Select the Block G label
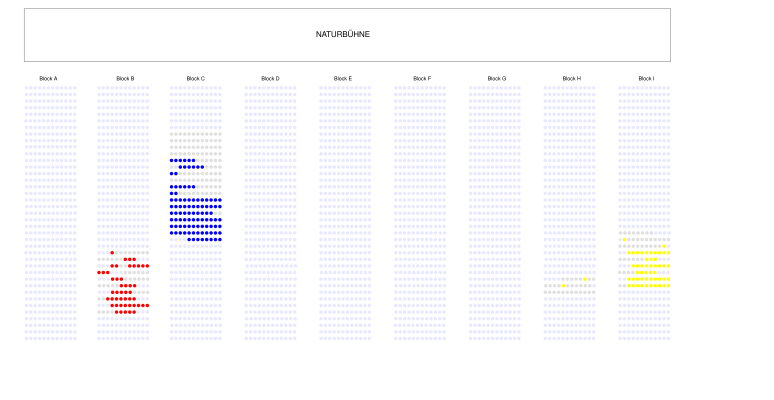The image size is (774, 400). [x=497, y=78]
